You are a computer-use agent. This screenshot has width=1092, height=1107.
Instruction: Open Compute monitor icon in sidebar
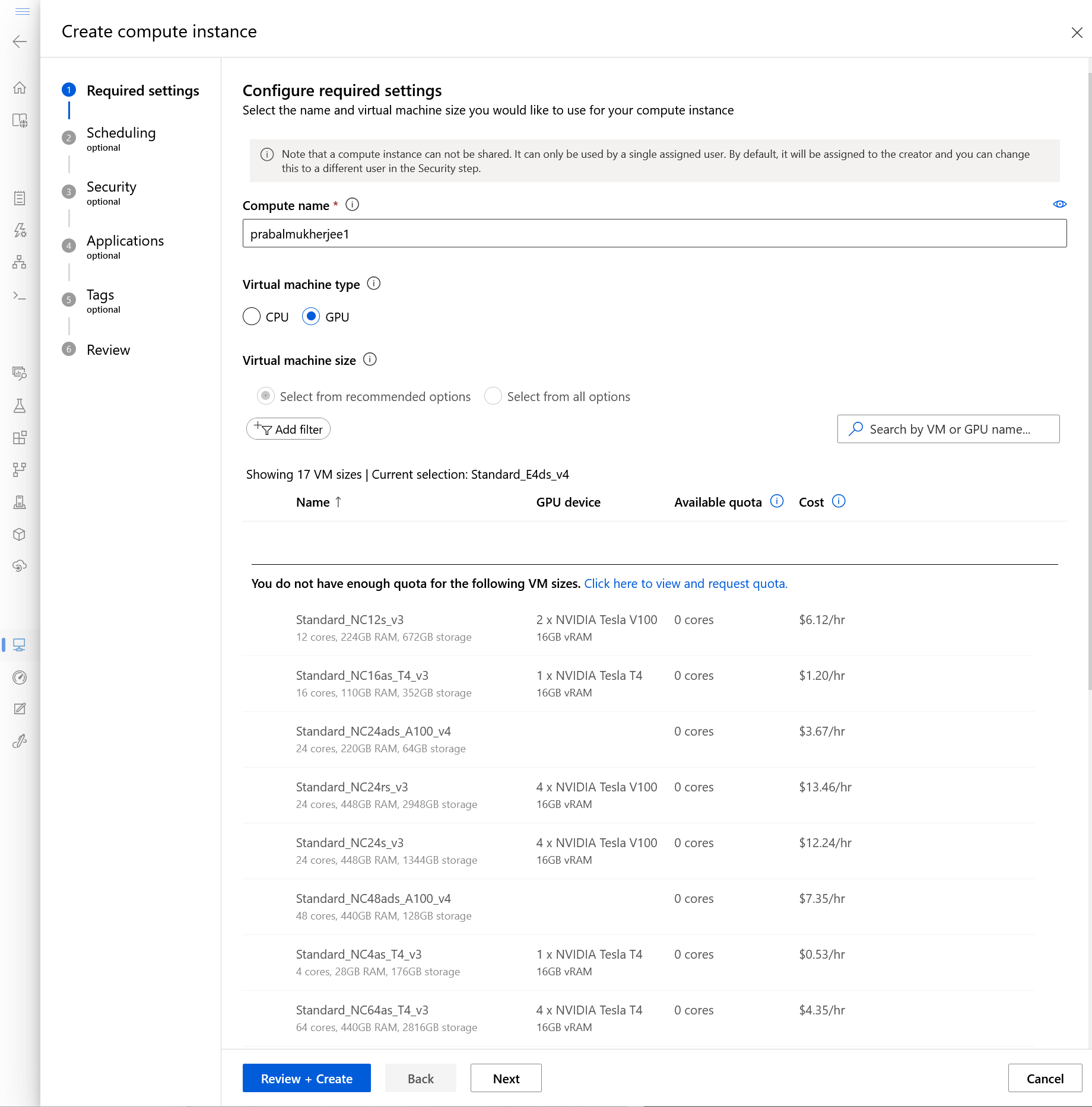click(x=20, y=645)
